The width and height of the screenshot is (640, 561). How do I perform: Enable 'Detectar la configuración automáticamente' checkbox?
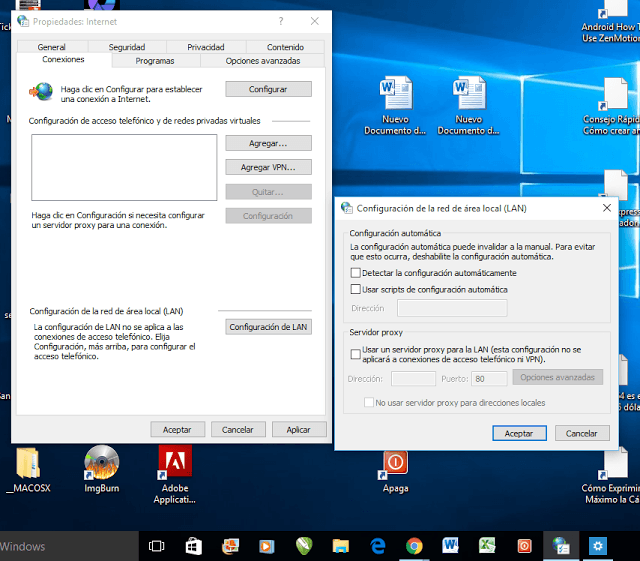tap(356, 273)
